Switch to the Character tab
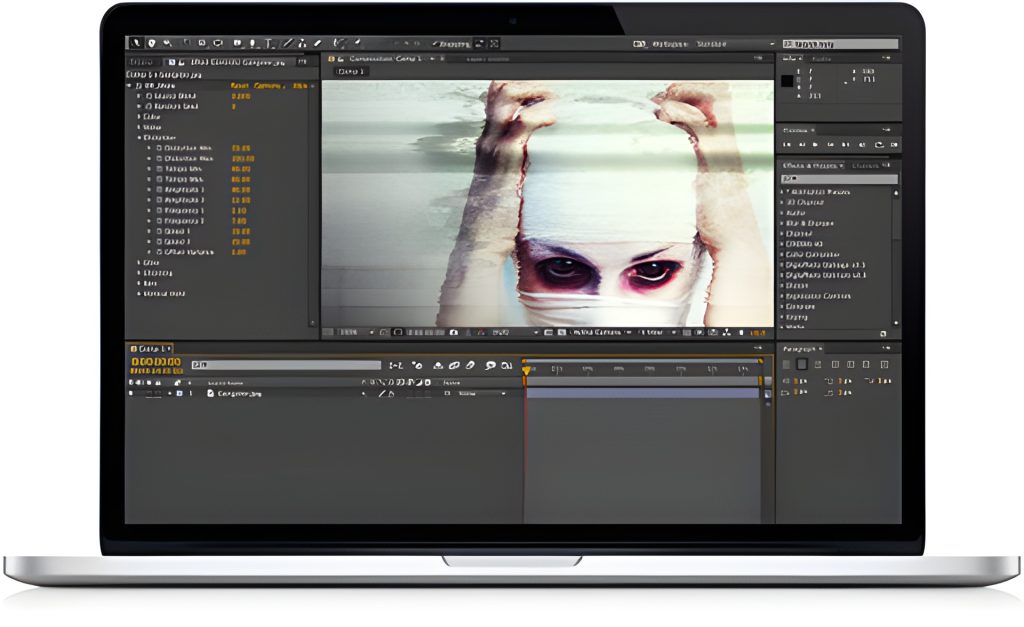Image resolution: width=1024 pixels, height=627 pixels. pyautogui.click(x=865, y=165)
